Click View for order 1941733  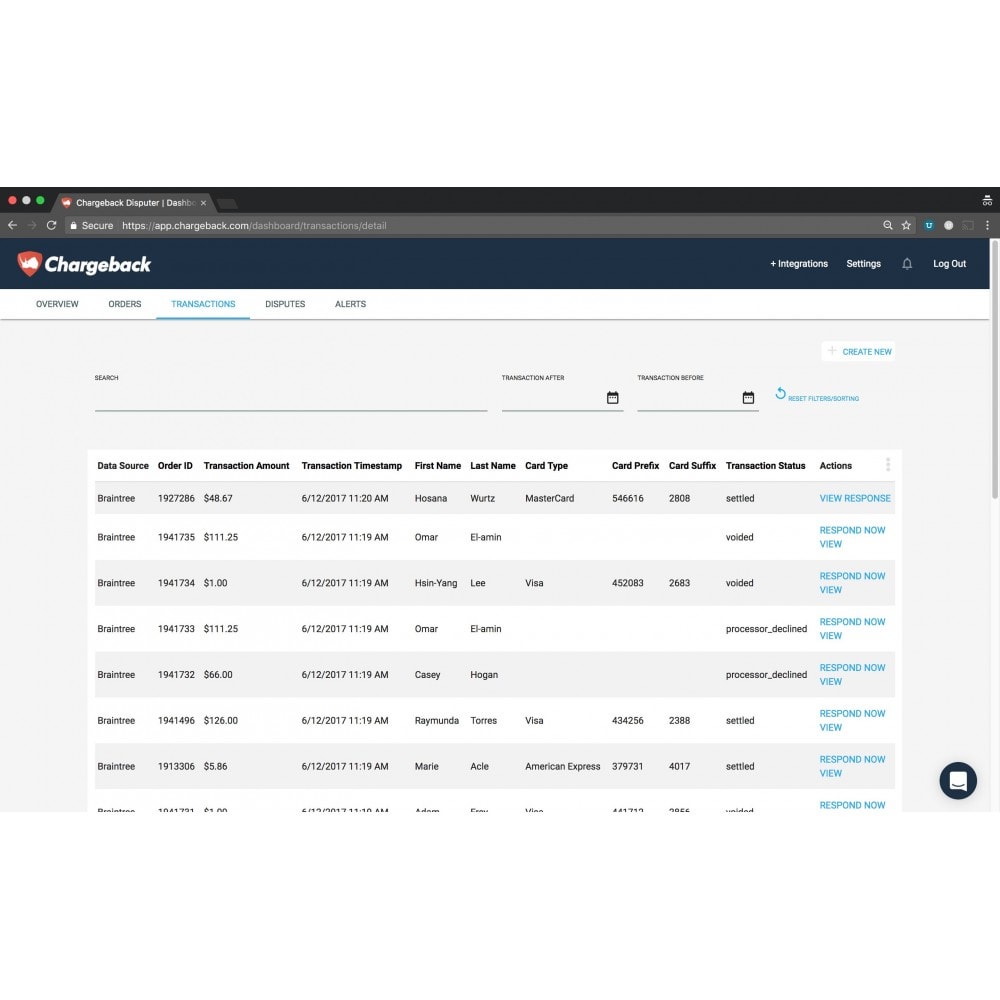(830, 636)
